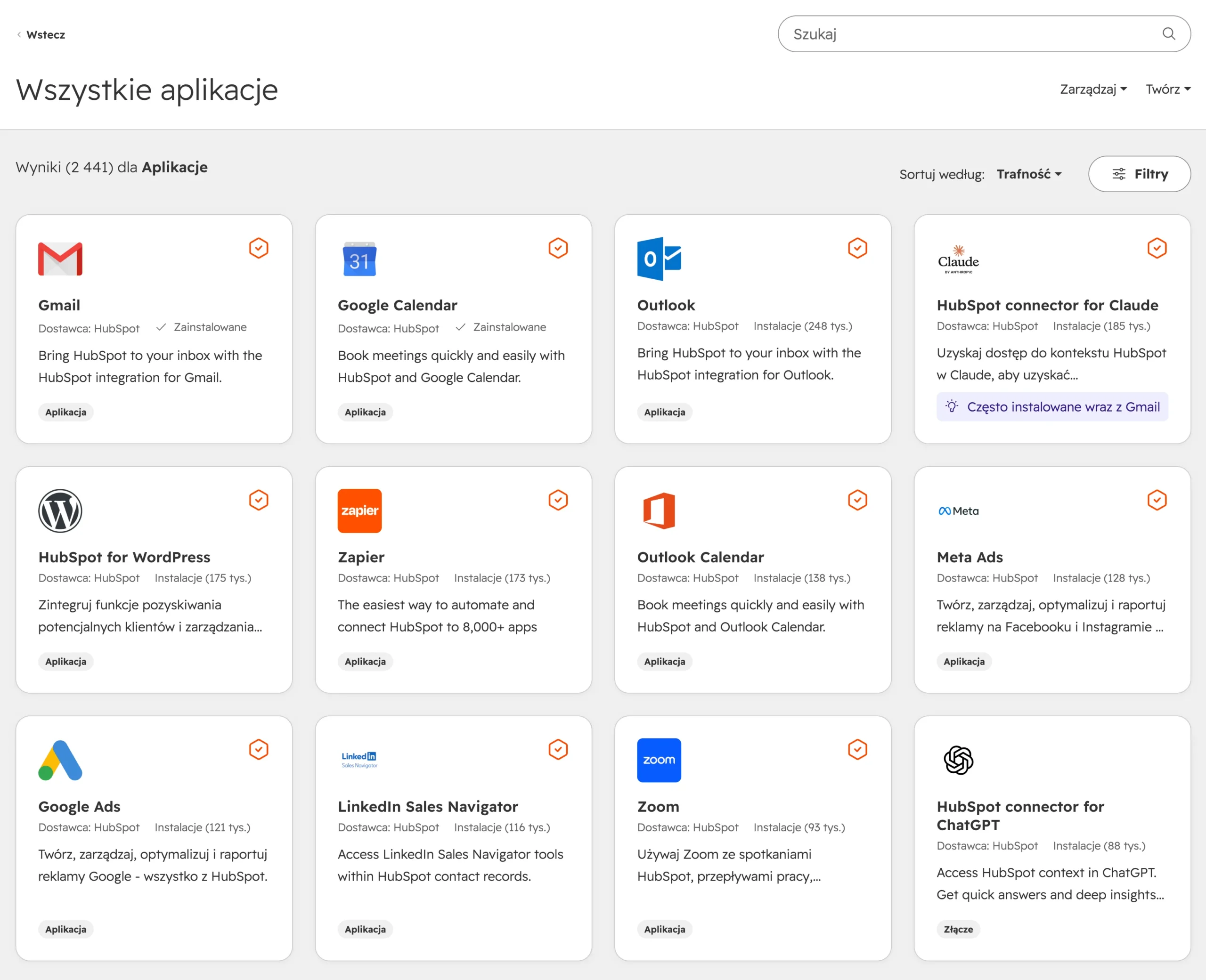Screen dimensions: 1206x980
Task: Click the Google Ads logo
Action: point(60,761)
